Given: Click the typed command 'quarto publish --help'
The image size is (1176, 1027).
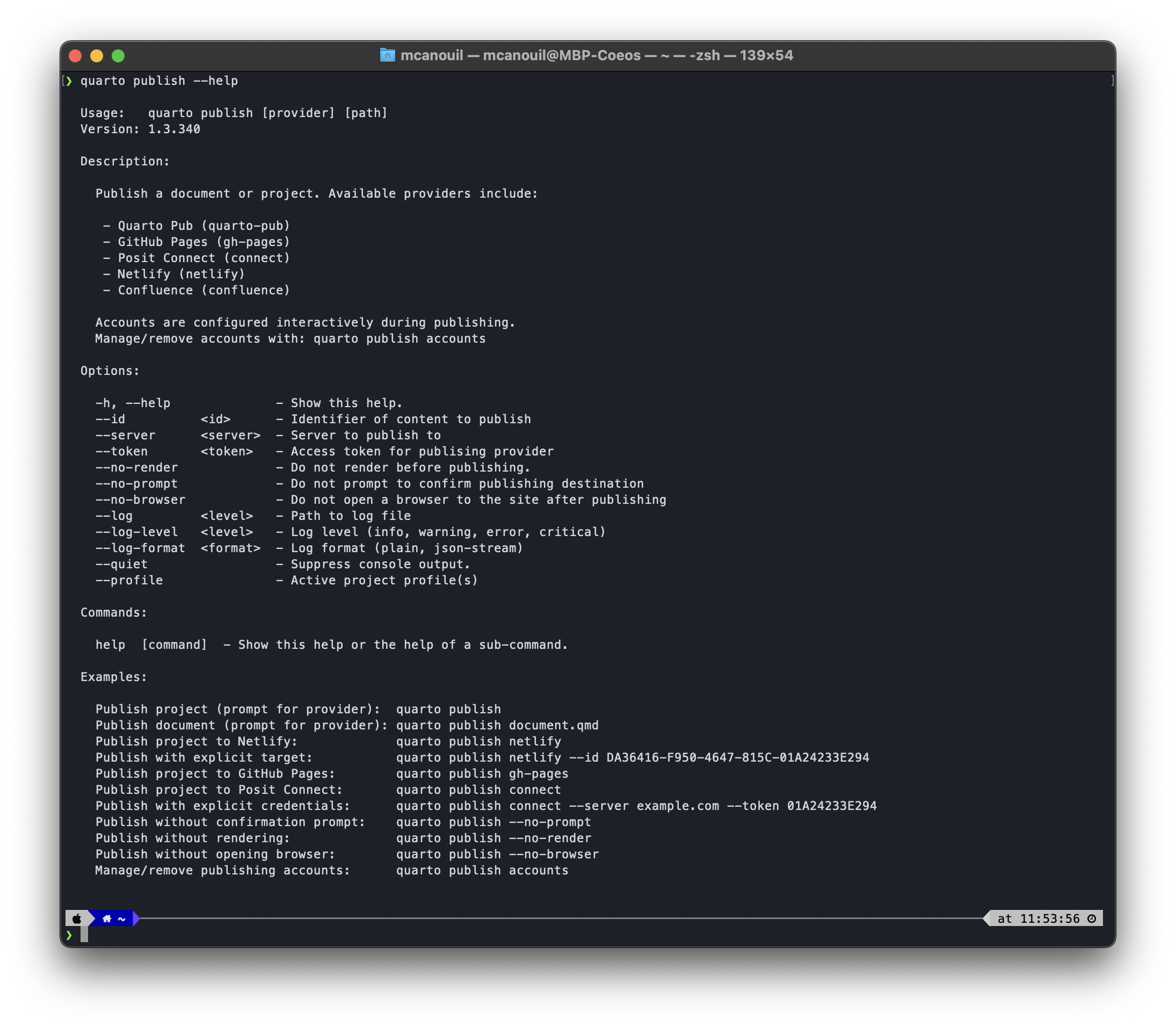Looking at the screenshot, I should tap(159, 81).
